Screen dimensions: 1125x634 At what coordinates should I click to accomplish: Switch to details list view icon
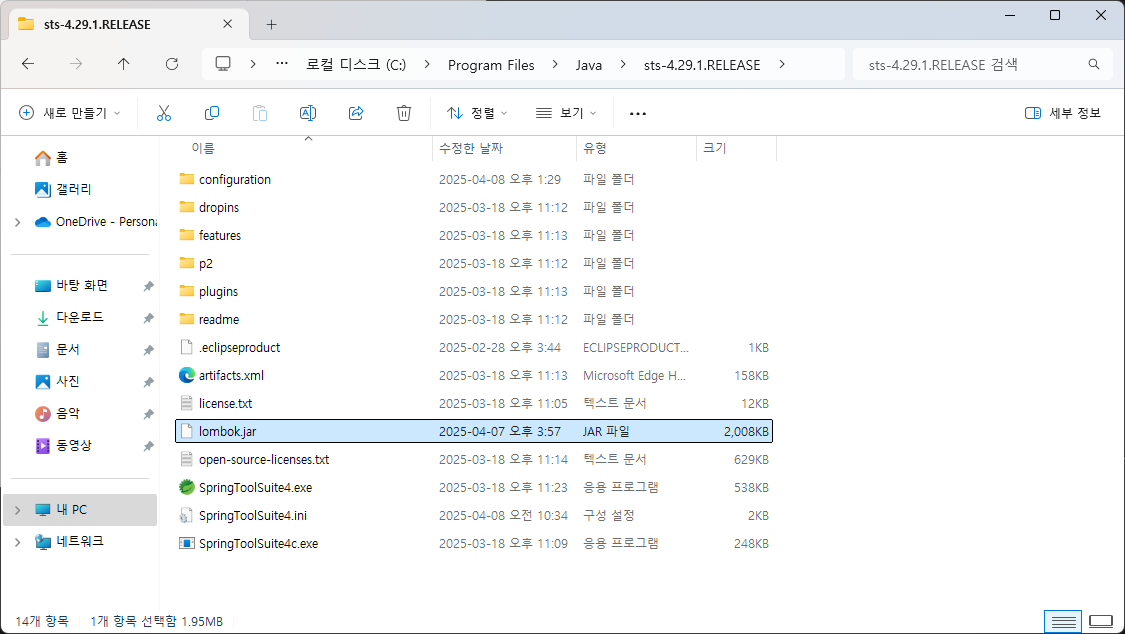pyautogui.click(x=1063, y=621)
